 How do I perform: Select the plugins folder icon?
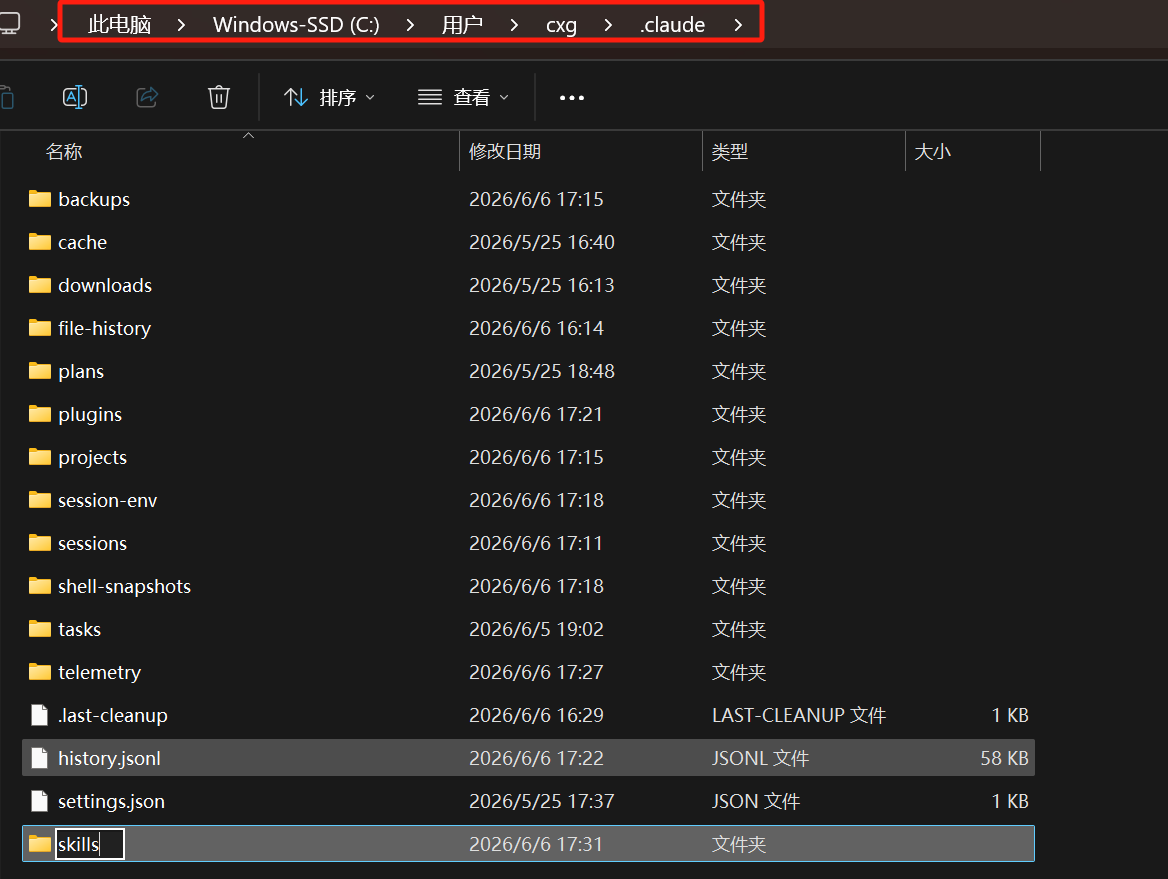point(39,413)
